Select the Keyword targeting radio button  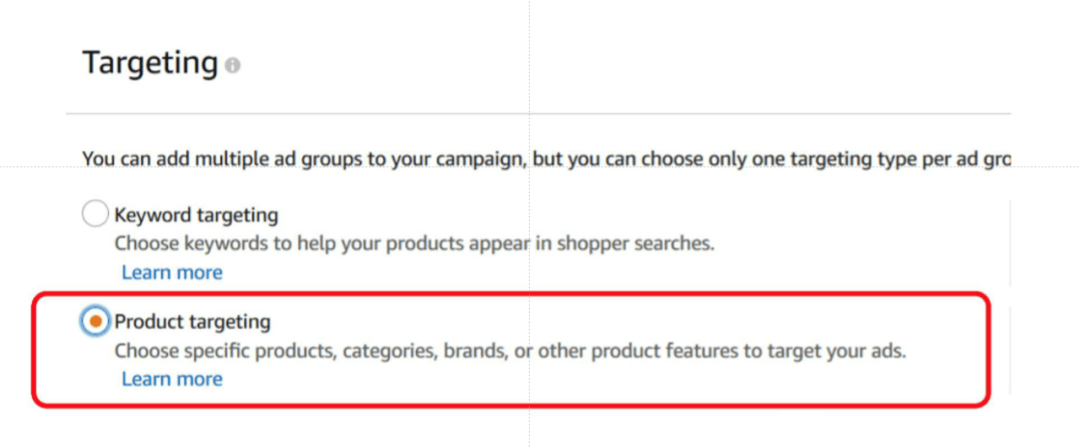pos(95,214)
